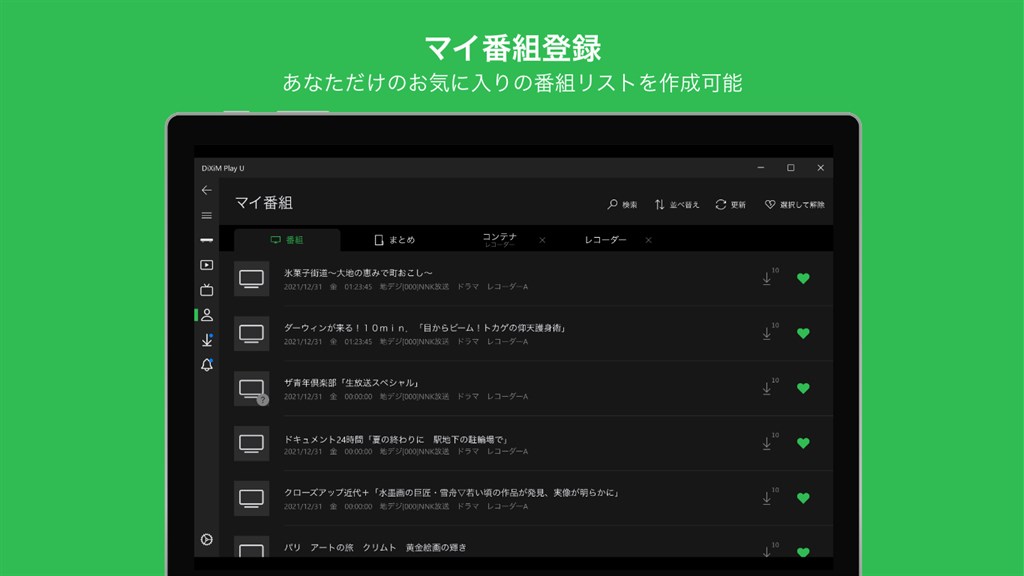This screenshot has height=576, width=1024.
Task: Switch to the まとめ tab
Action: (394, 240)
